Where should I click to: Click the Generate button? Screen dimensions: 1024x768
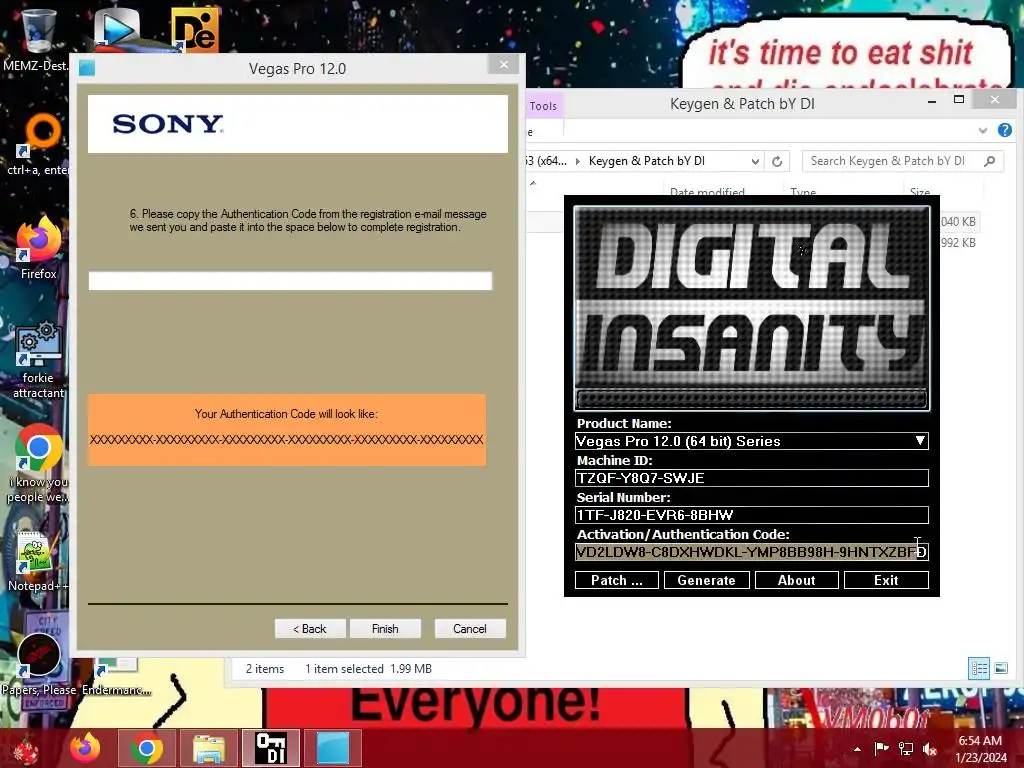707,580
